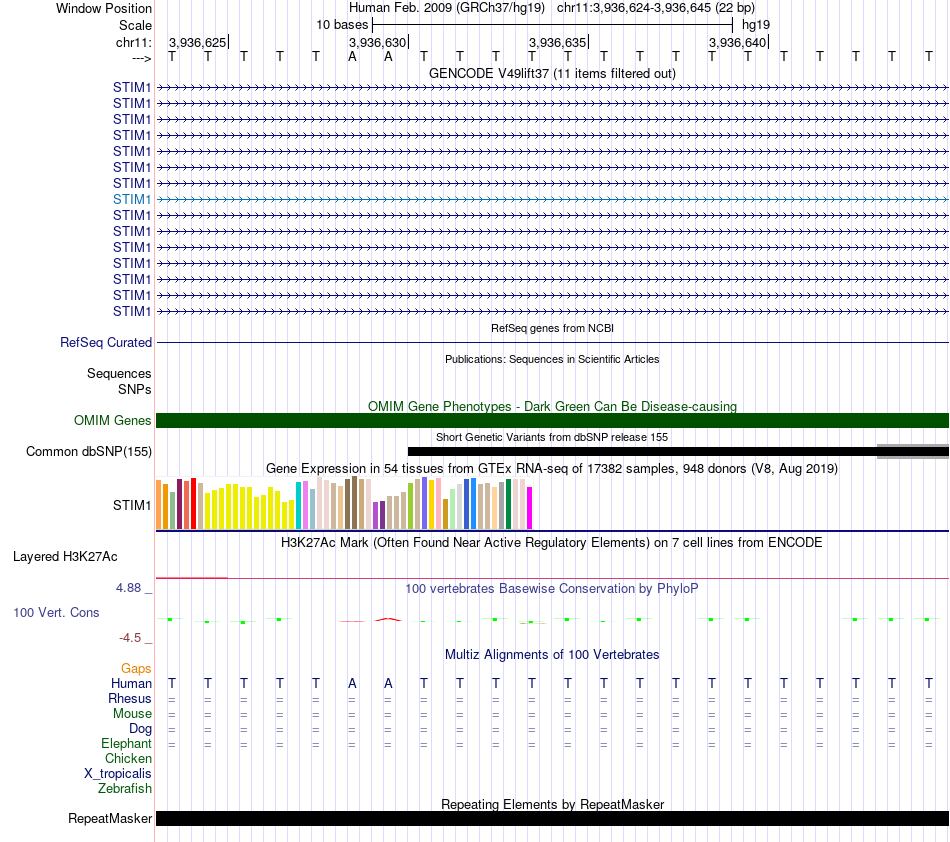Click the 3,936,630 ruler position
Screen dimensions: 950x842
click(x=377, y=42)
